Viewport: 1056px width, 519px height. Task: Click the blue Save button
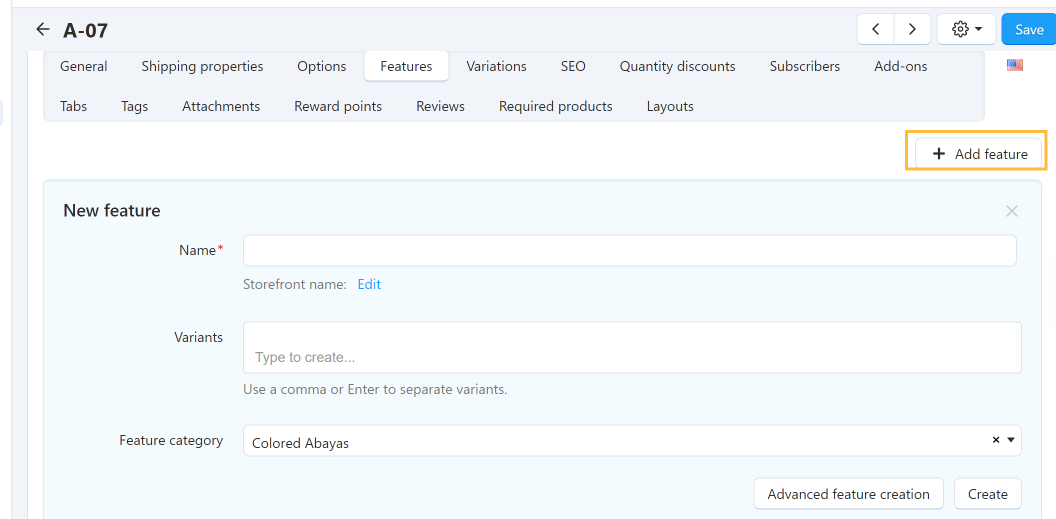pos(1028,29)
